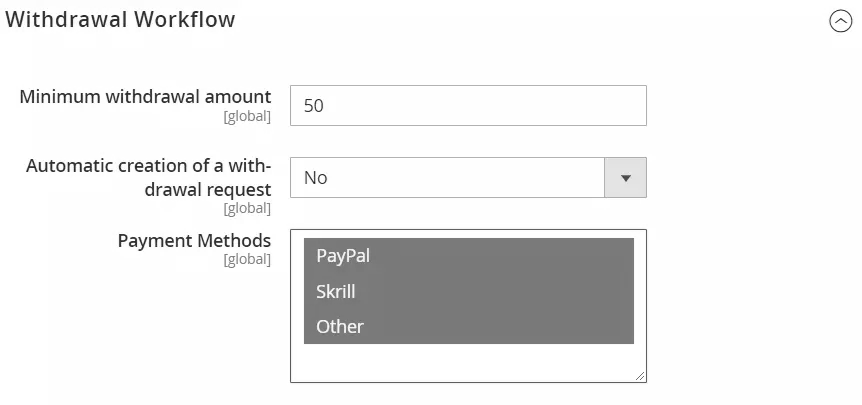Image resolution: width=862 pixels, height=405 pixels.
Task: Click the value 50 in the amount field
Action: pyautogui.click(x=314, y=105)
